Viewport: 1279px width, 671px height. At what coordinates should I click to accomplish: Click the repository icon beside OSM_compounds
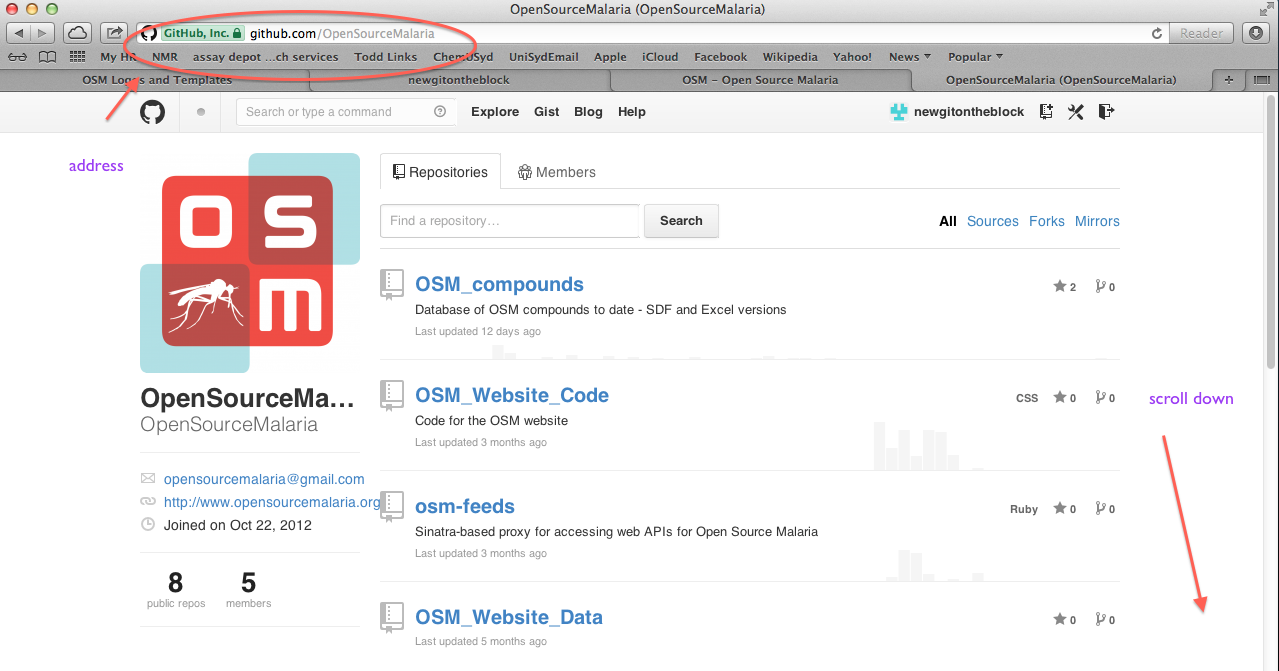(x=392, y=284)
